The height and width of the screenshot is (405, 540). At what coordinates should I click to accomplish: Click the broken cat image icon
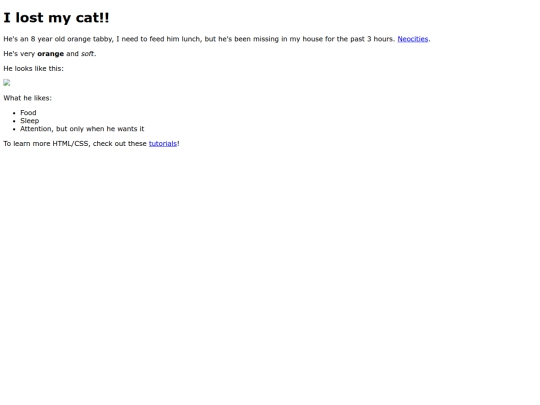coord(7,83)
